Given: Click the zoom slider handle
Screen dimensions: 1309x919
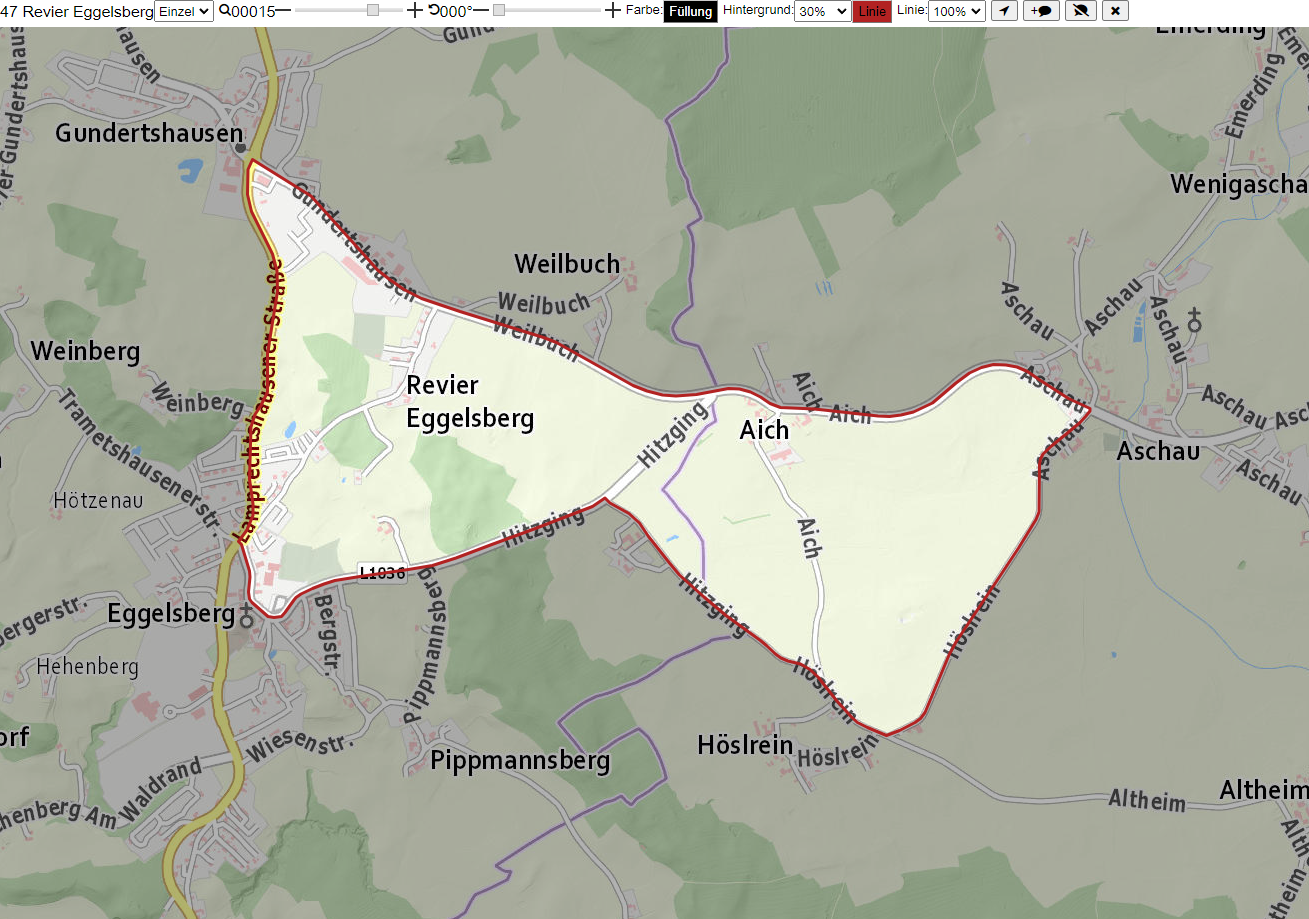Looking at the screenshot, I should coord(373,10).
